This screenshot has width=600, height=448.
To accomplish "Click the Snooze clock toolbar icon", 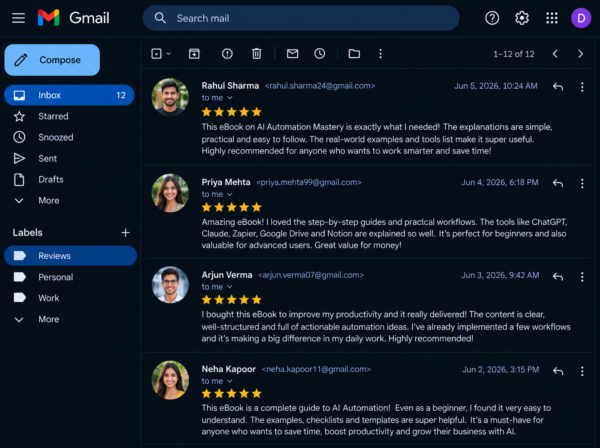I will click(320, 54).
